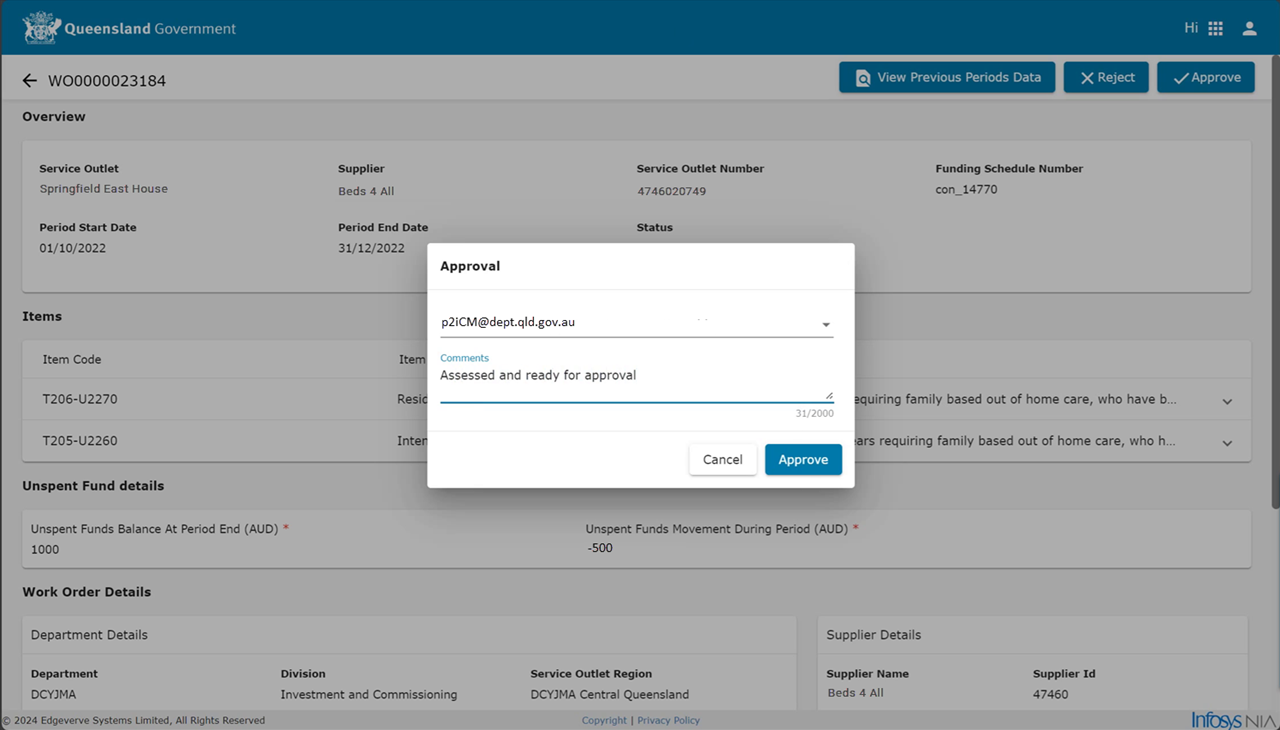This screenshot has height=730, width=1280.
Task: Go back using the left arrow icon
Action: pos(30,80)
